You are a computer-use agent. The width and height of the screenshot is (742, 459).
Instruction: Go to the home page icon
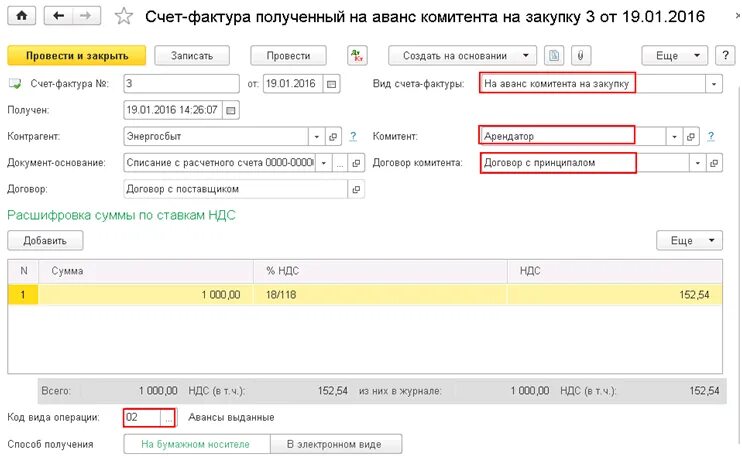coord(21,16)
